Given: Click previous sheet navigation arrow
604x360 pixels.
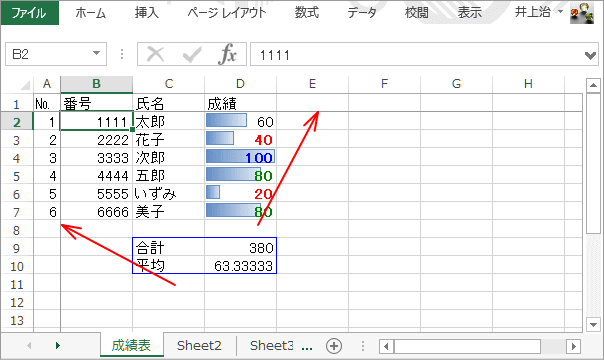Looking at the screenshot, I should [29, 345].
